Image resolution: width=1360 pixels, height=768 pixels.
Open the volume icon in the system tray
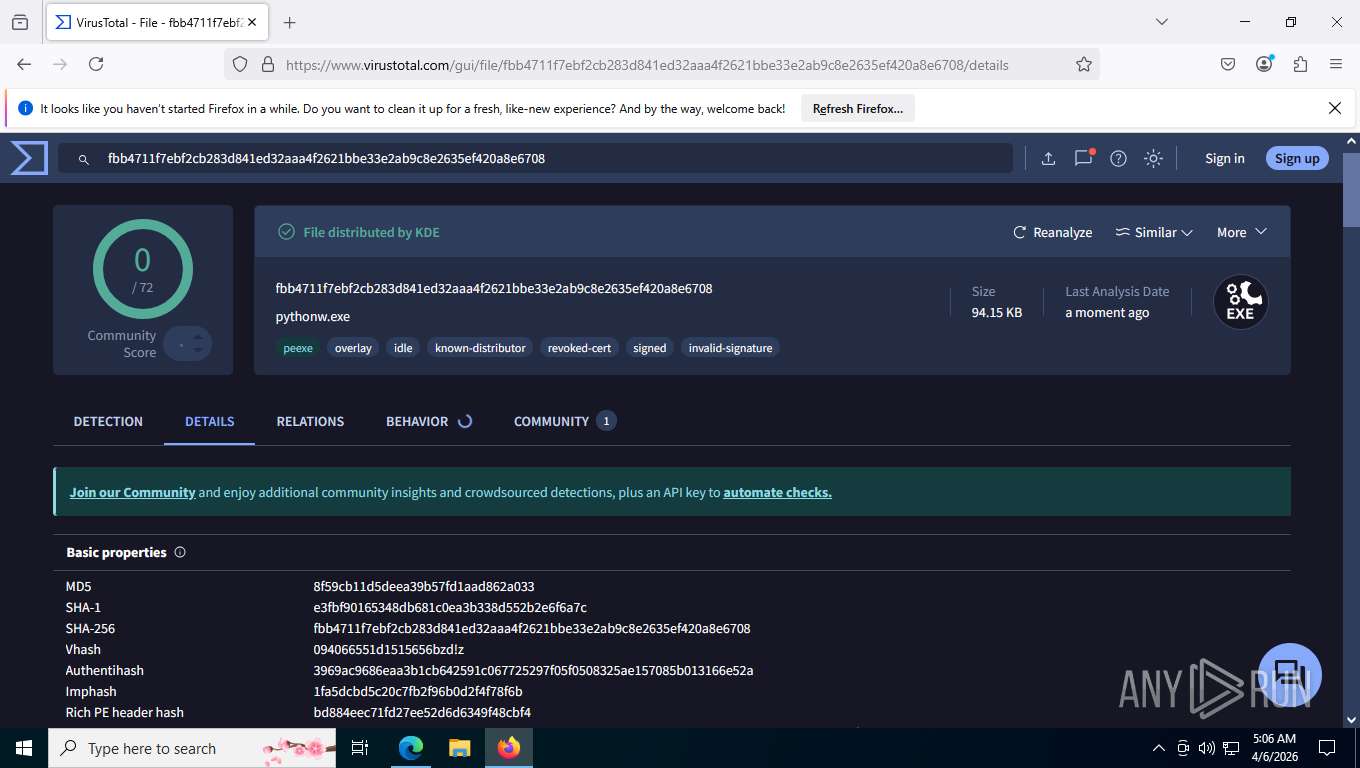1206,748
